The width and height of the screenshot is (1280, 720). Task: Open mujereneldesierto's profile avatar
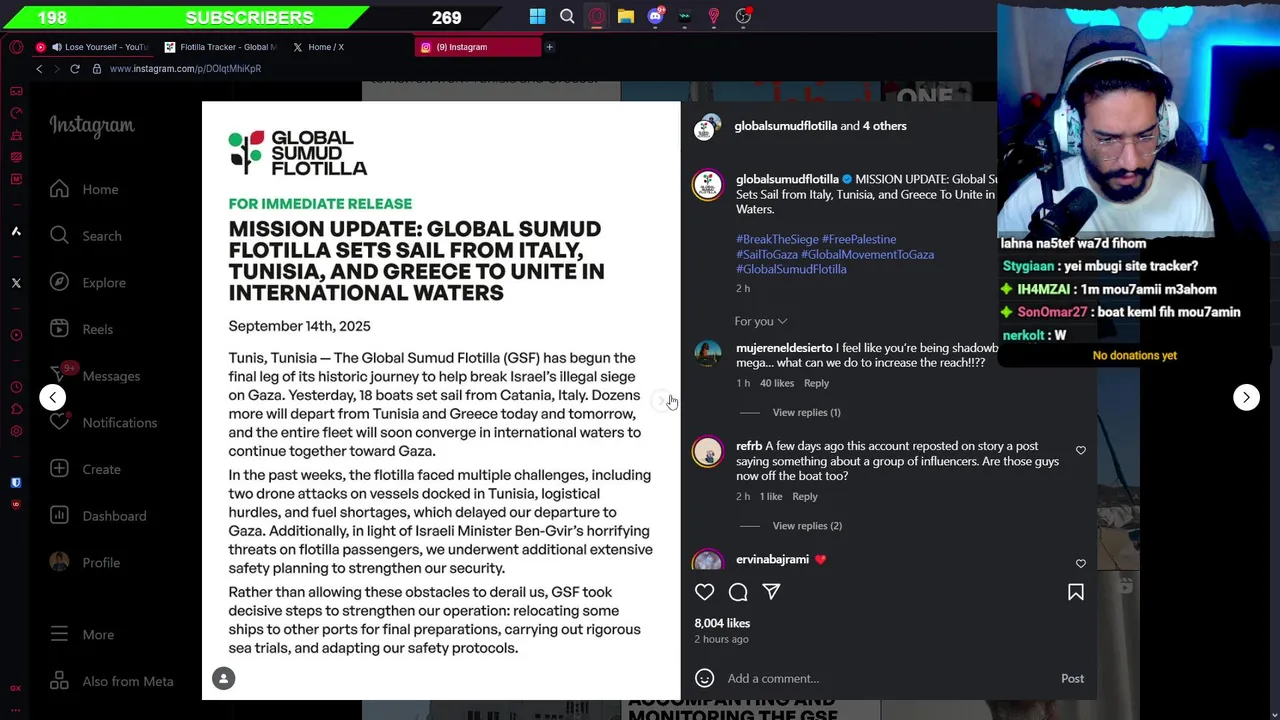pyautogui.click(x=708, y=353)
